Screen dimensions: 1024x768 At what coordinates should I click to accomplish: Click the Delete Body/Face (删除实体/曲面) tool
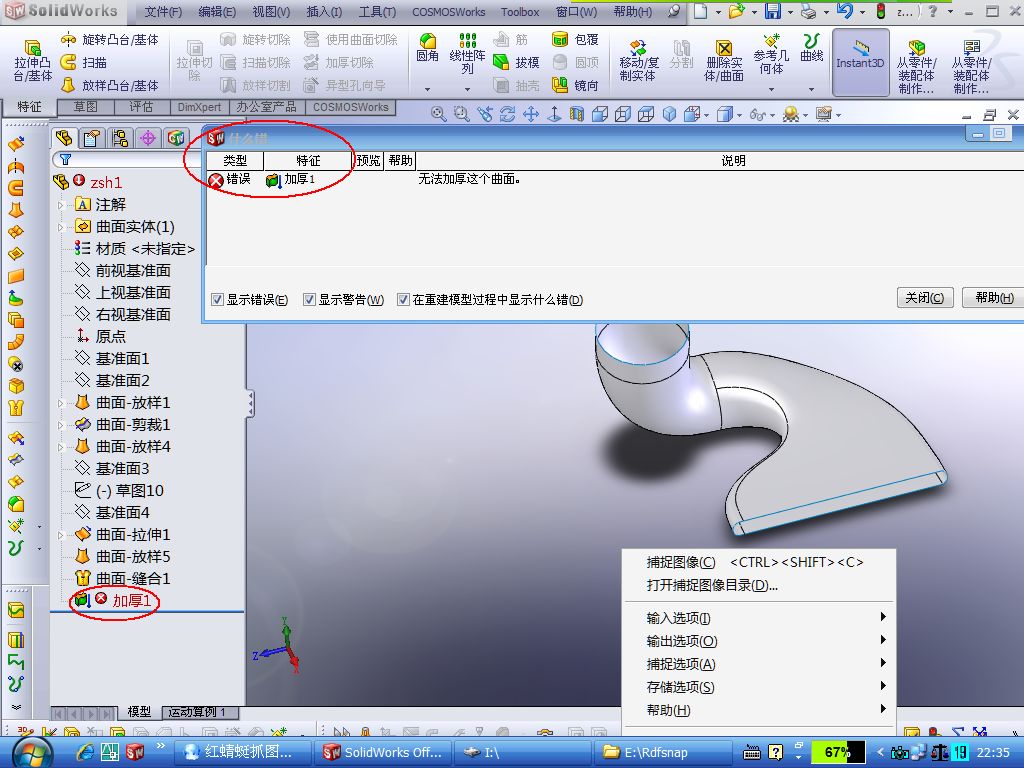tap(724, 61)
